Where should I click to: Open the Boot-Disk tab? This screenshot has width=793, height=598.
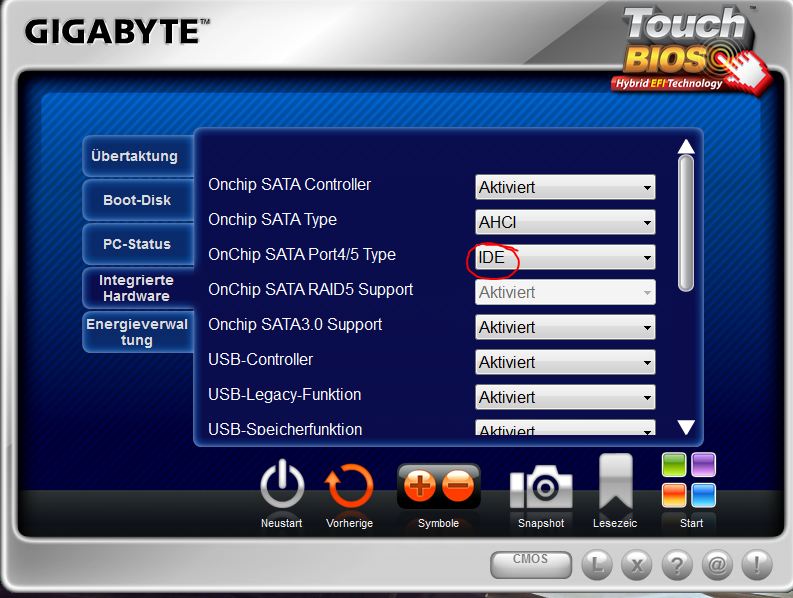138,200
